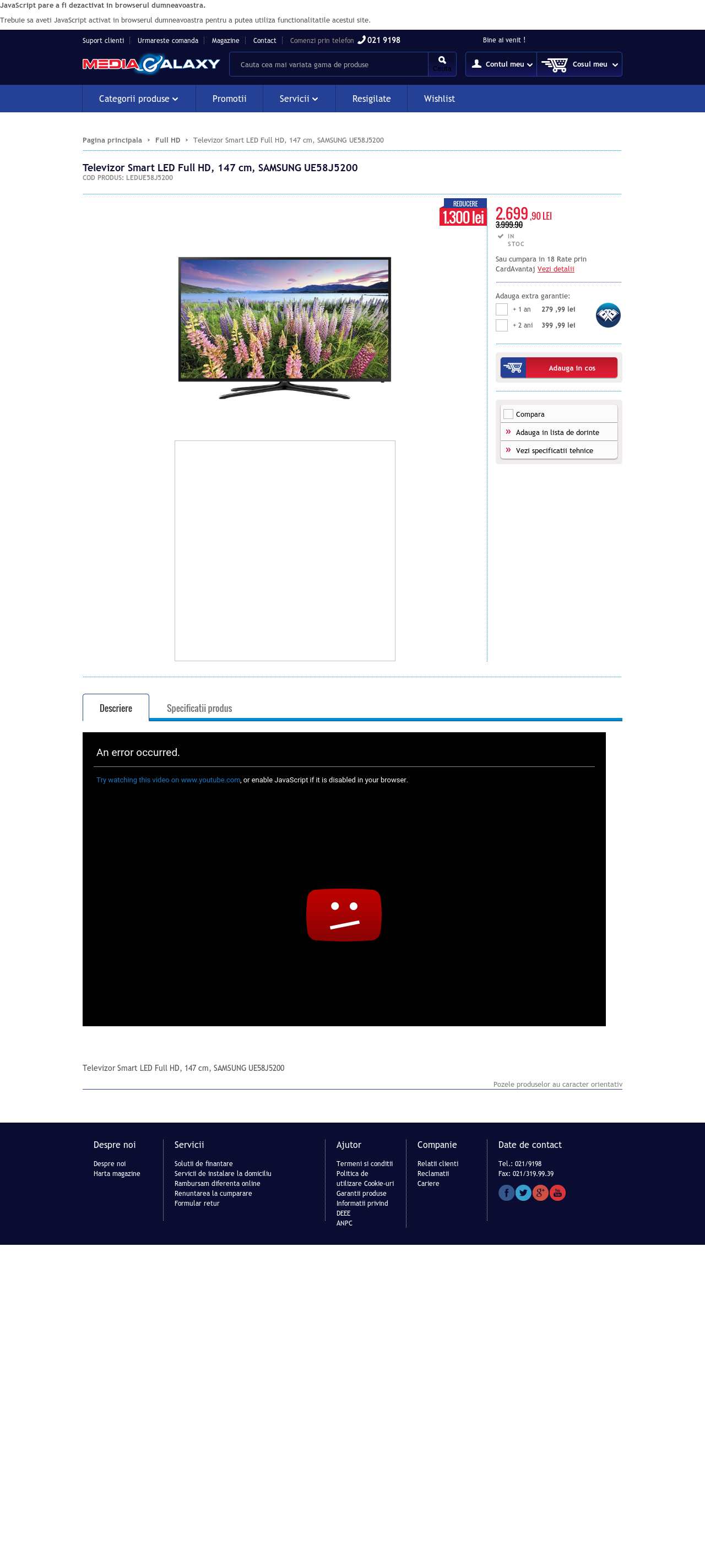The height and width of the screenshot is (1568, 705).
Task: Click the Adauga in cos button
Action: point(559,368)
